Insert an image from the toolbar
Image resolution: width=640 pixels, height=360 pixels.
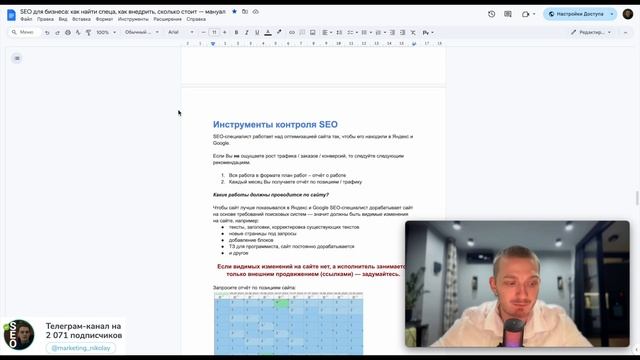pyautogui.click(x=312, y=32)
